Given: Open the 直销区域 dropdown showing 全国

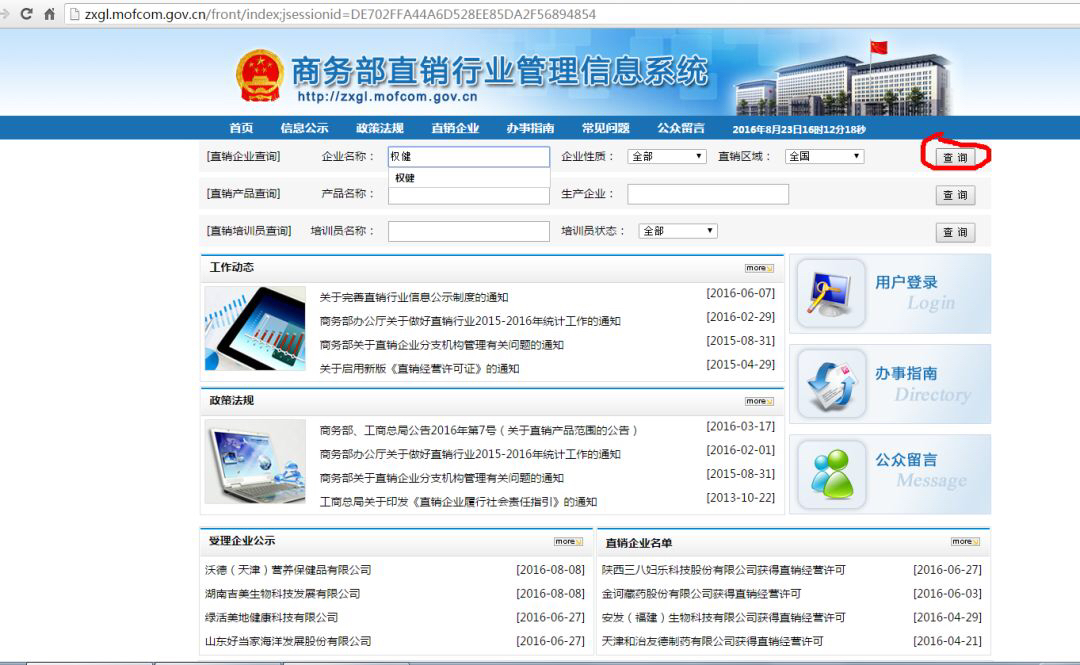Looking at the screenshot, I should (823, 156).
